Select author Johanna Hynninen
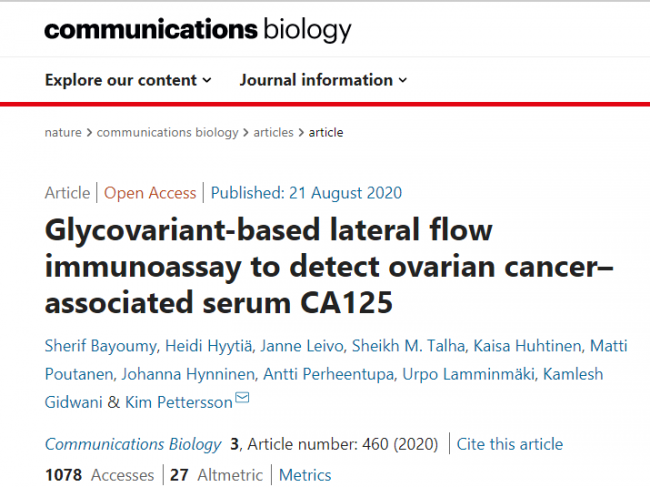 pyautogui.click(x=188, y=374)
